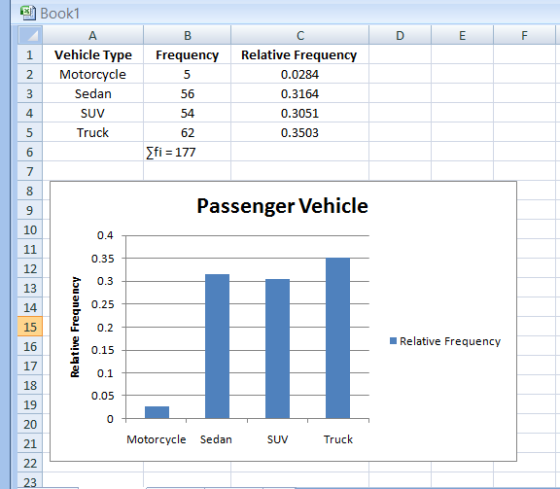Select the Motorcycle bar in the chart
The image size is (560, 489).
coord(157,412)
